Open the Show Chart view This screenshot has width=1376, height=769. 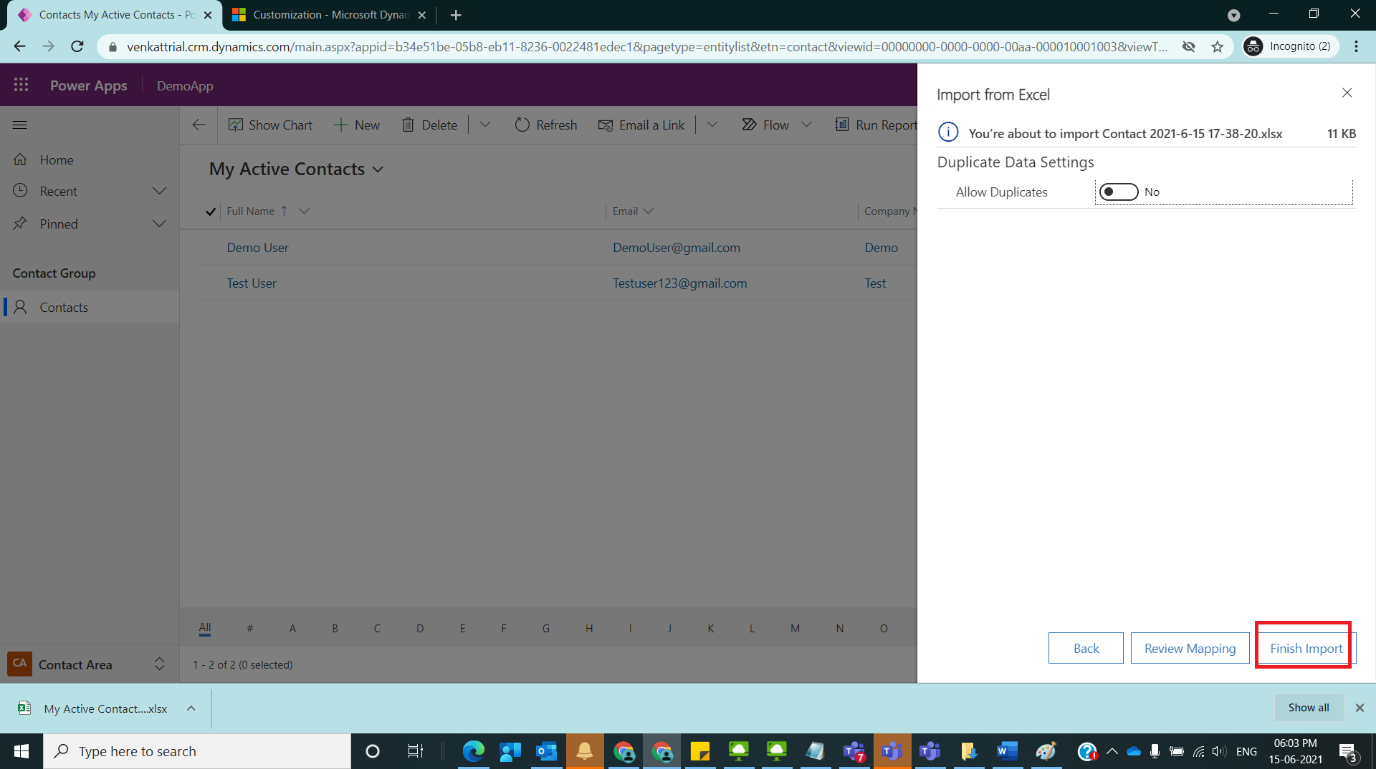(x=270, y=124)
